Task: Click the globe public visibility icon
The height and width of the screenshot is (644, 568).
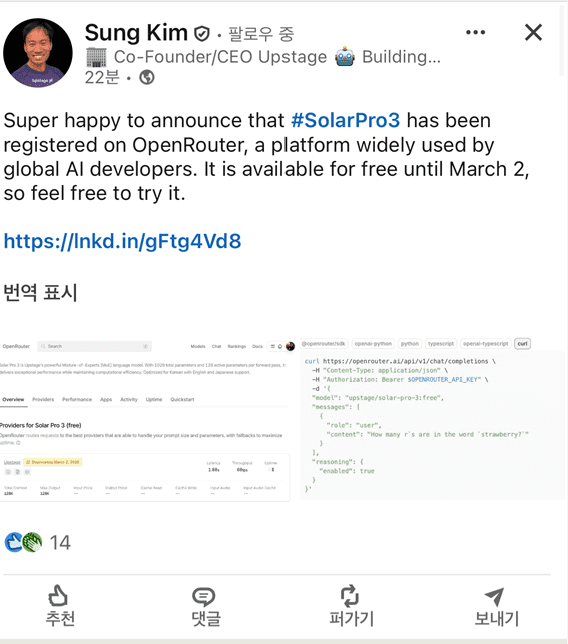Action: pos(147,77)
